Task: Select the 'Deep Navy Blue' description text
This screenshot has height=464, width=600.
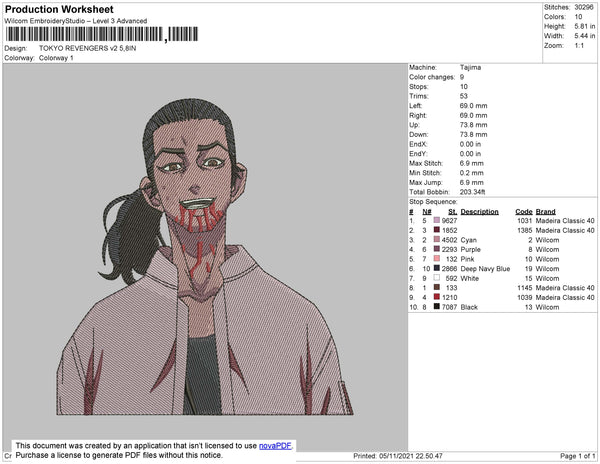Action: click(485, 269)
